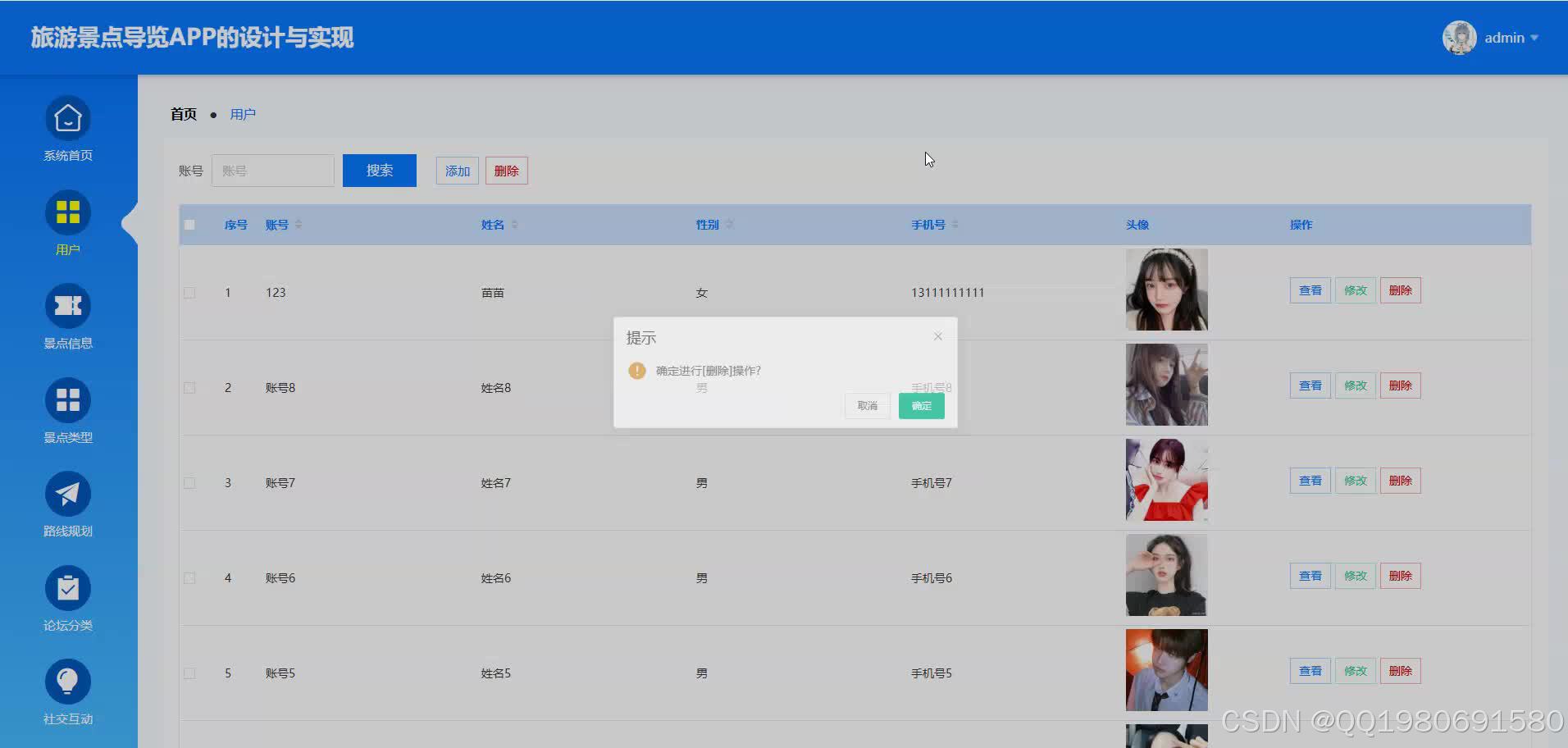Click 查看 for 姓名7 row
Image resolution: width=1568 pixels, height=748 pixels.
pyautogui.click(x=1310, y=481)
